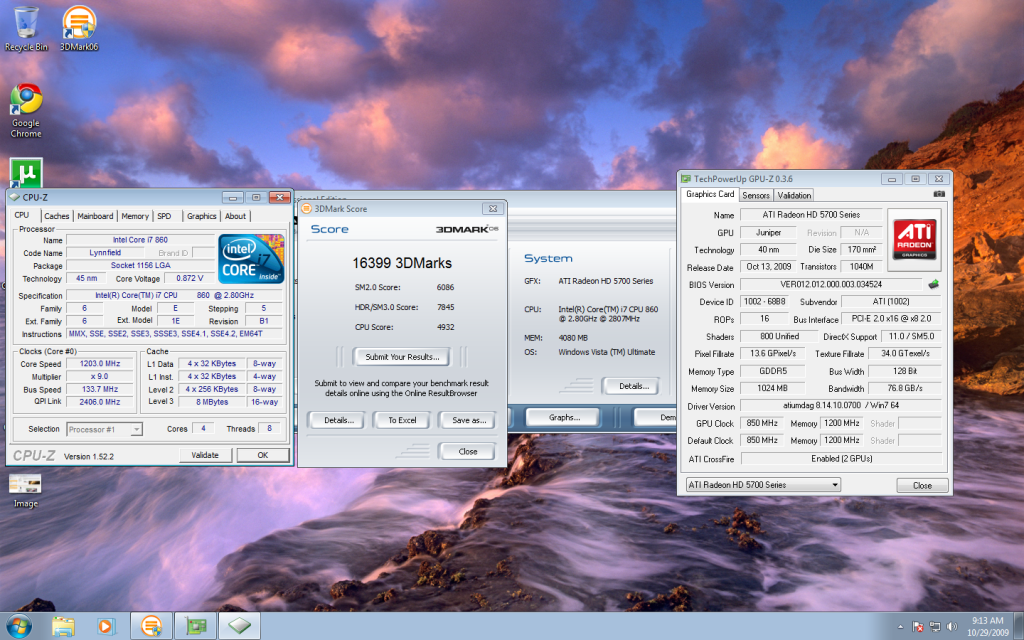Click the BIOS save chip icon in GPU-Z

[x=934, y=284]
